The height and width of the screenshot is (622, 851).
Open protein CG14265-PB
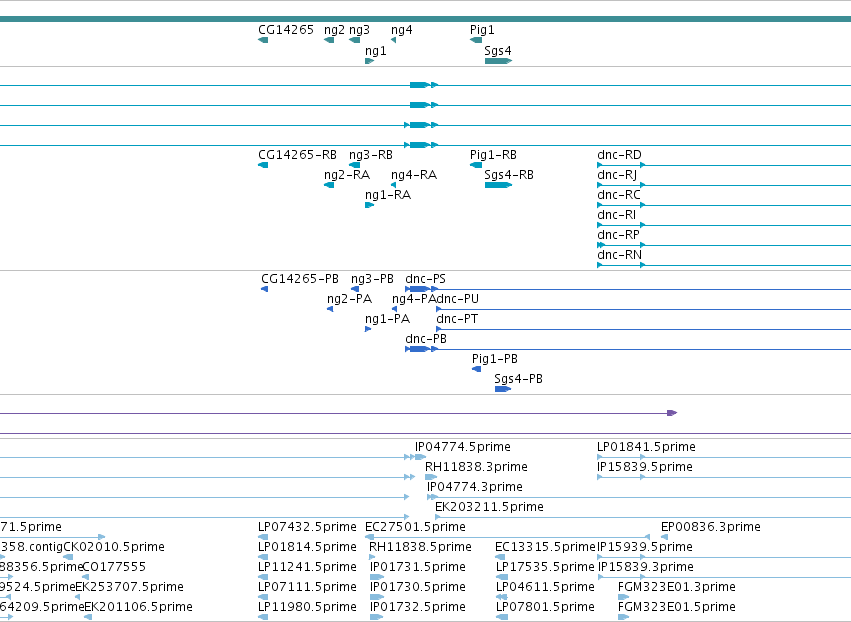click(300, 279)
